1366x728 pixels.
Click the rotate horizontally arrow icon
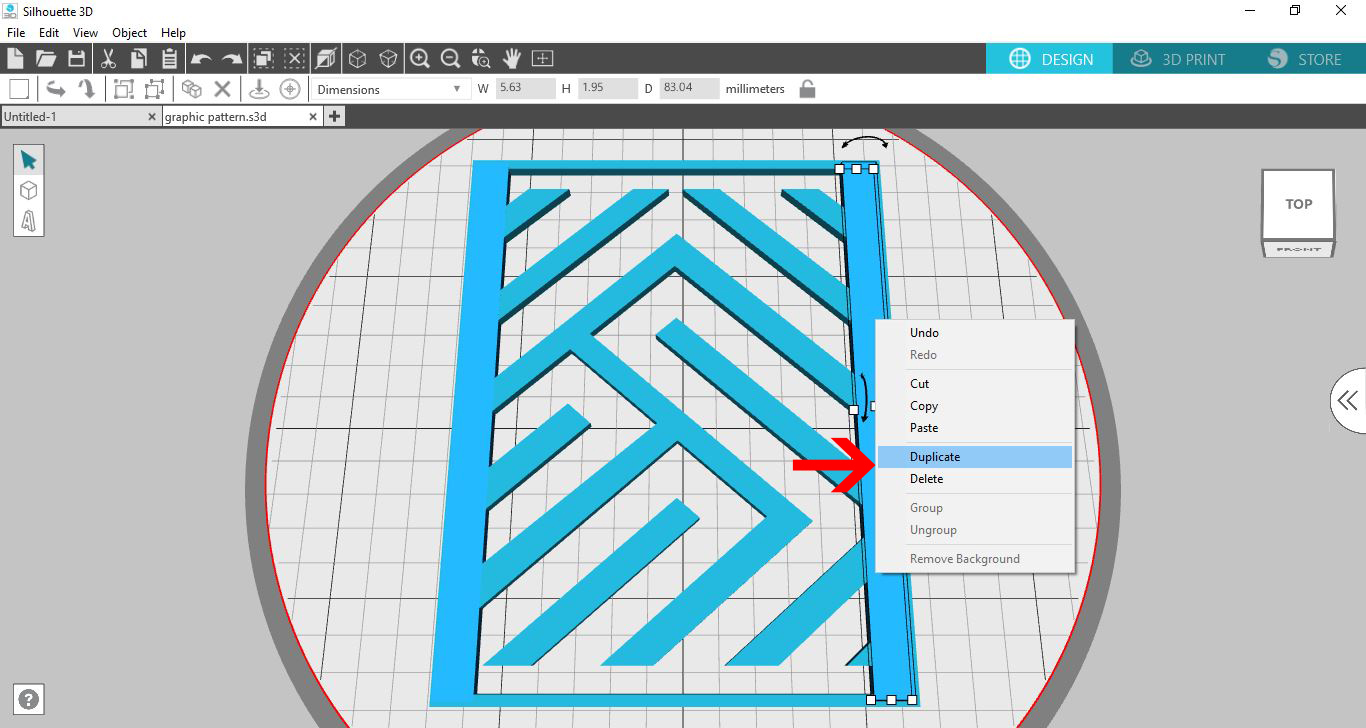point(56,89)
